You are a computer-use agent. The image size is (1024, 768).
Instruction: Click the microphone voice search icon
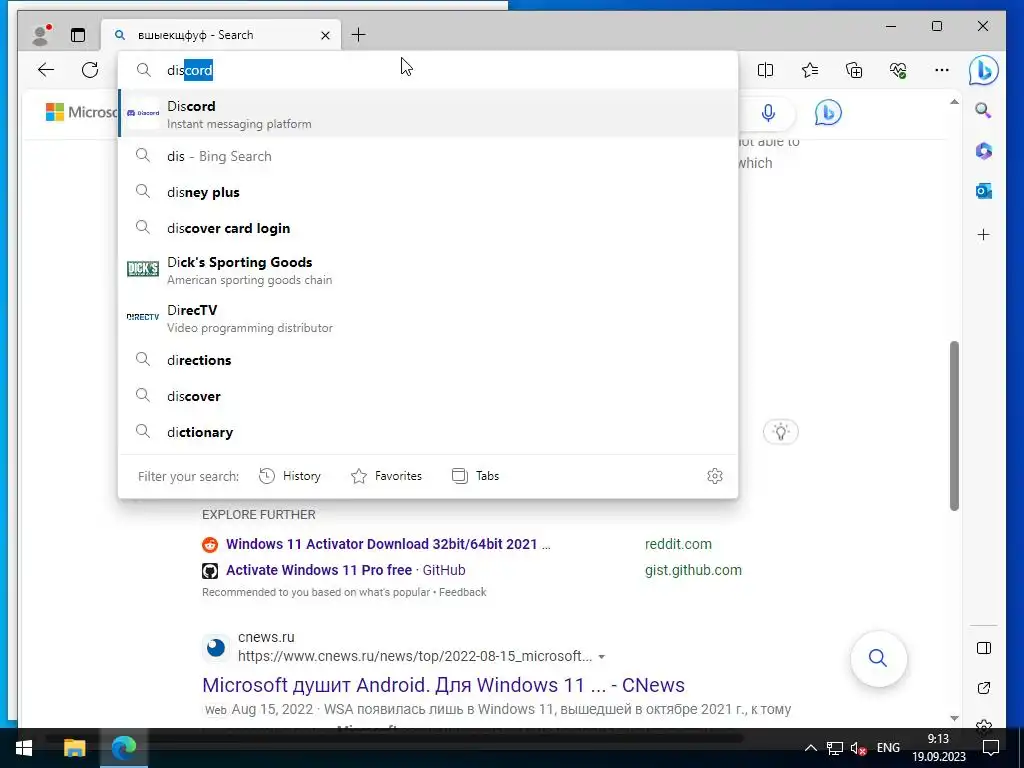[x=769, y=113]
